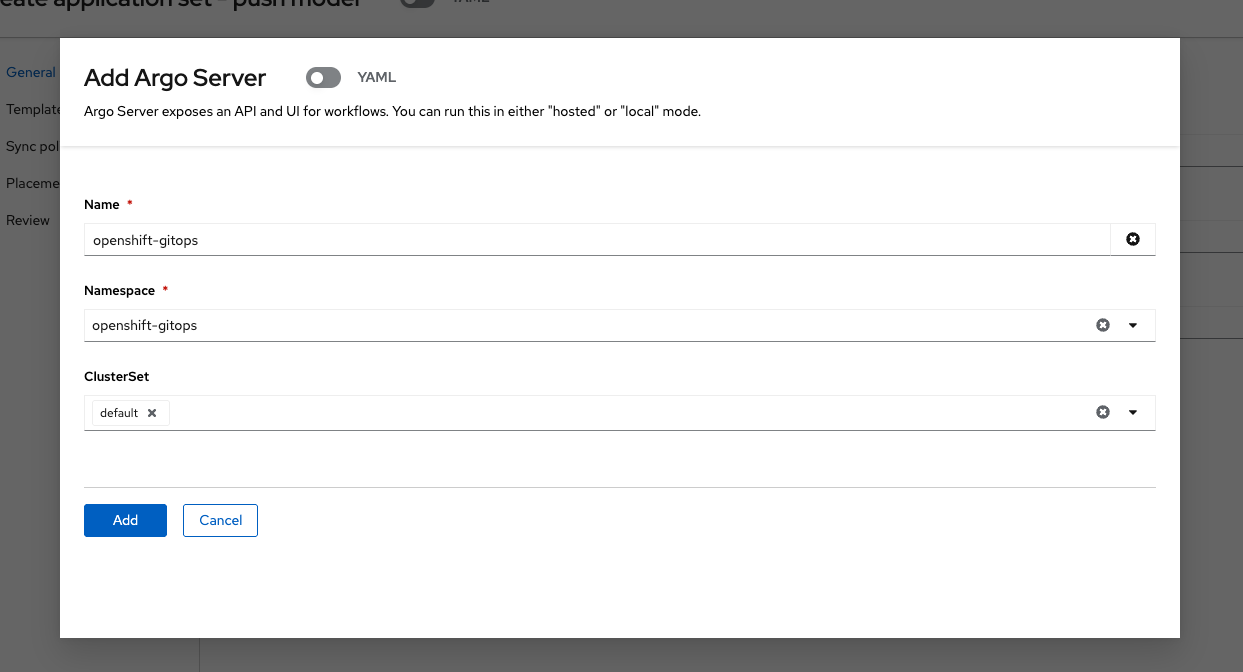Go to the Placement step in the wizard
This screenshot has height=672, width=1243.
[33, 183]
